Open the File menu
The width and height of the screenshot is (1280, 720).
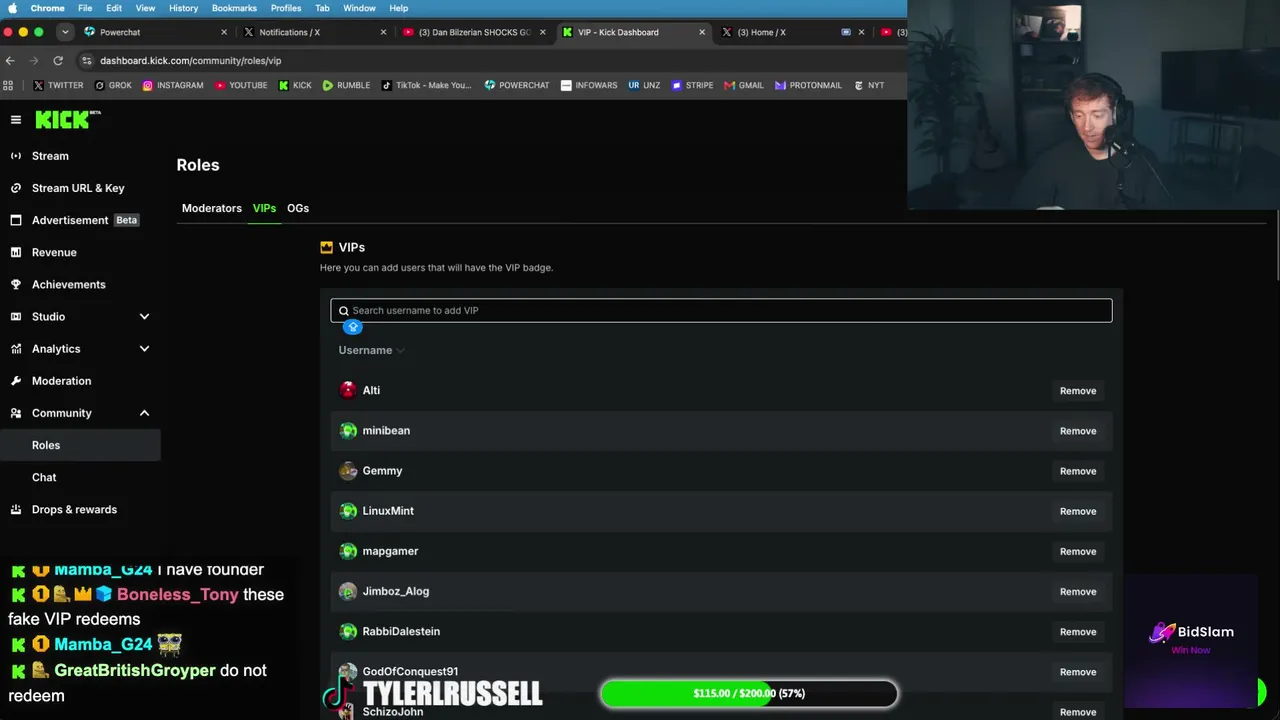click(85, 8)
